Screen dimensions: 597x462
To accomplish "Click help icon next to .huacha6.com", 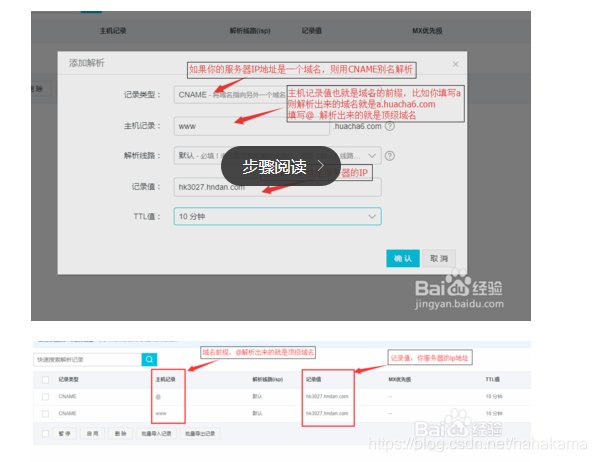I will pos(390,126).
